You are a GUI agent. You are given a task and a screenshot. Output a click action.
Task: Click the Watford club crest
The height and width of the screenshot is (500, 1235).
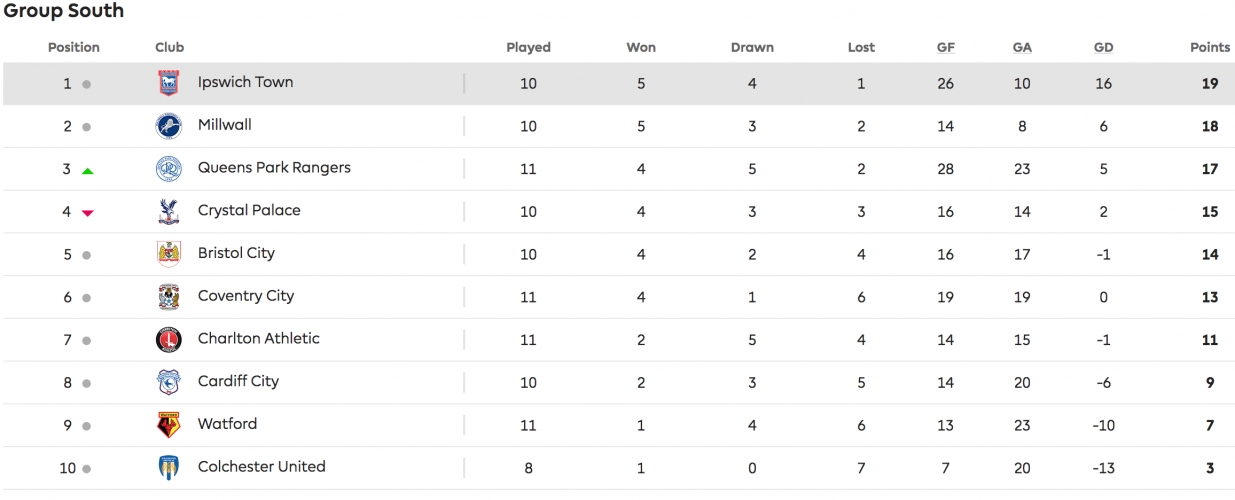[169, 425]
